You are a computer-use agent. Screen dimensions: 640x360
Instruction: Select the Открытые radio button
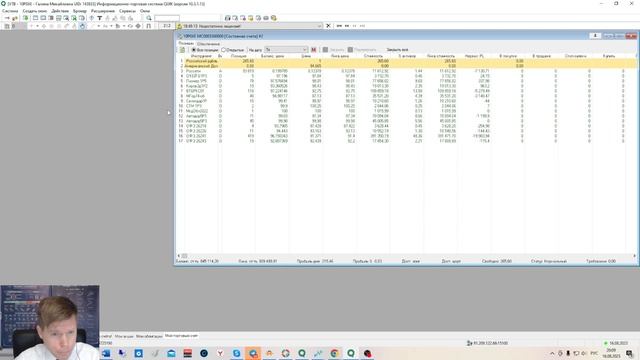(233, 50)
